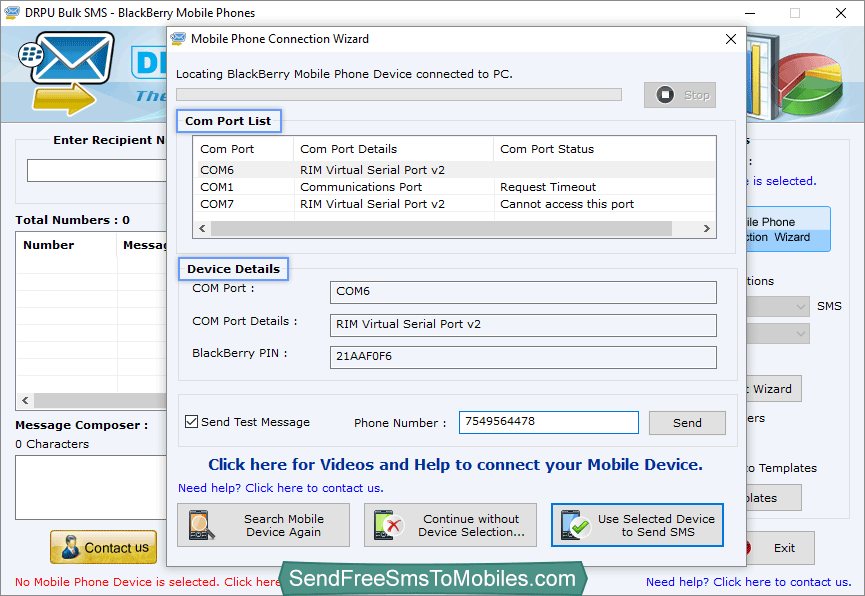Screen dimensions: 865x596
Task: Click the BlackBerry PIN field
Action: coord(523,357)
